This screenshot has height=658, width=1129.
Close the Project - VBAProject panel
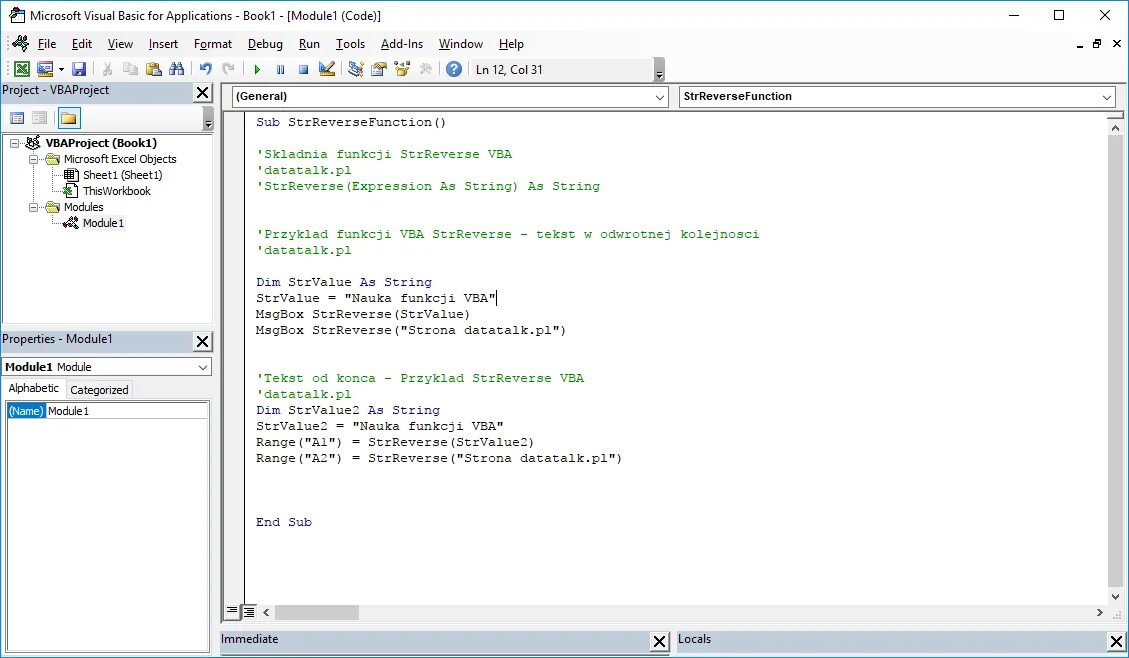pyautogui.click(x=203, y=92)
